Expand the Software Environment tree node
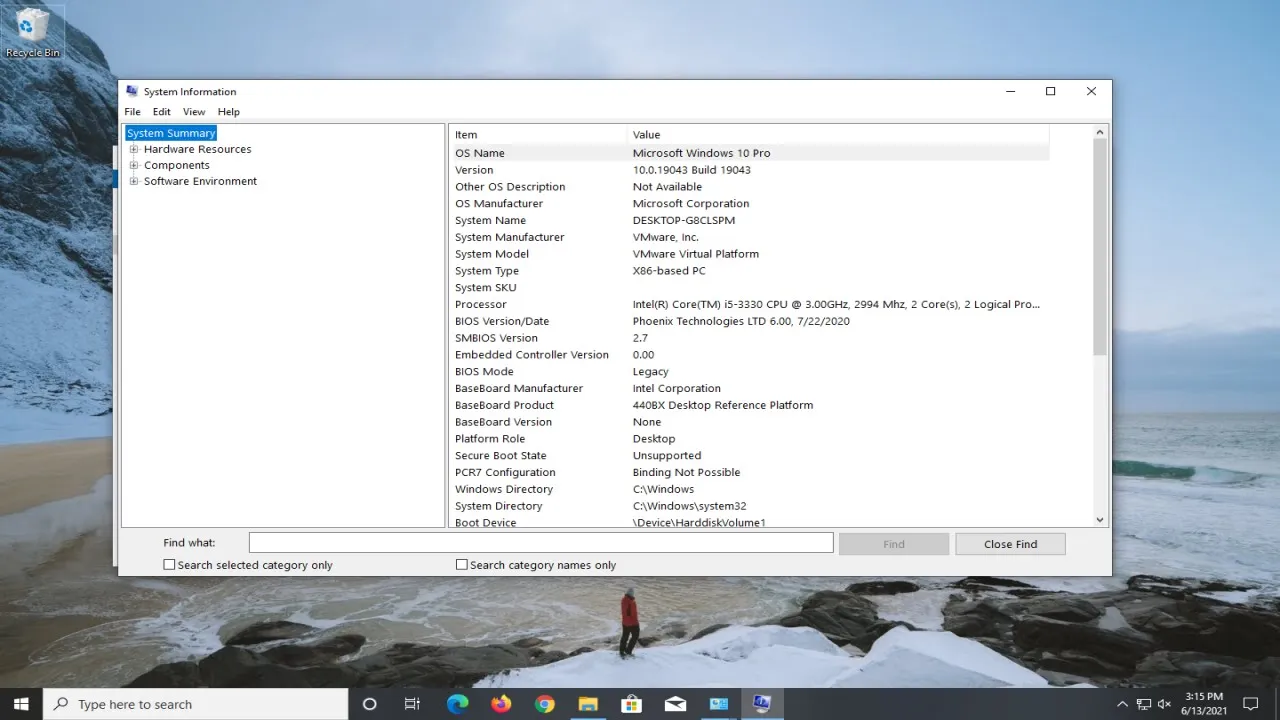The image size is (1280, 720). (134, 181)
